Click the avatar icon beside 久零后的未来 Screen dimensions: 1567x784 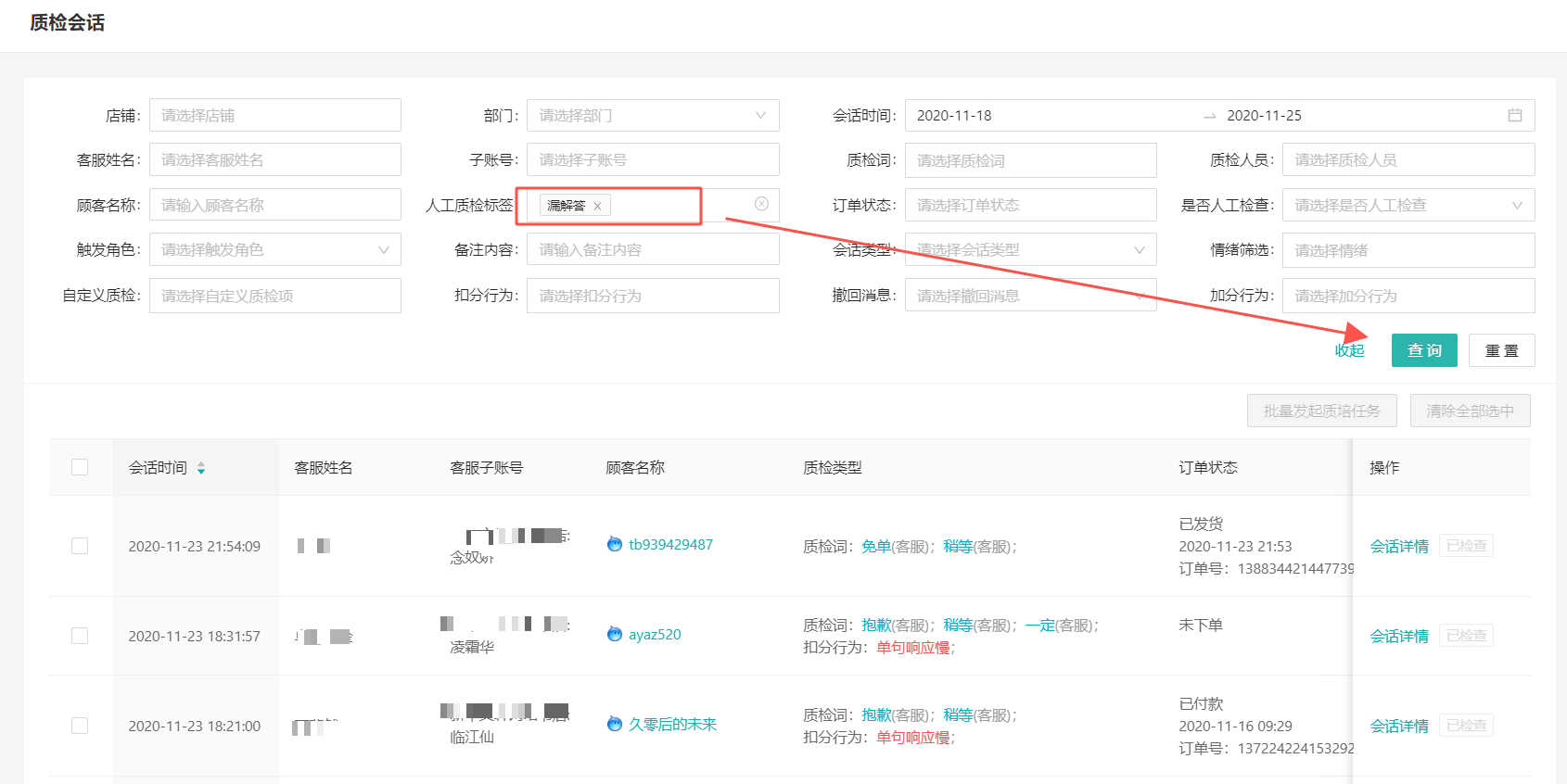tap(615, 724)
